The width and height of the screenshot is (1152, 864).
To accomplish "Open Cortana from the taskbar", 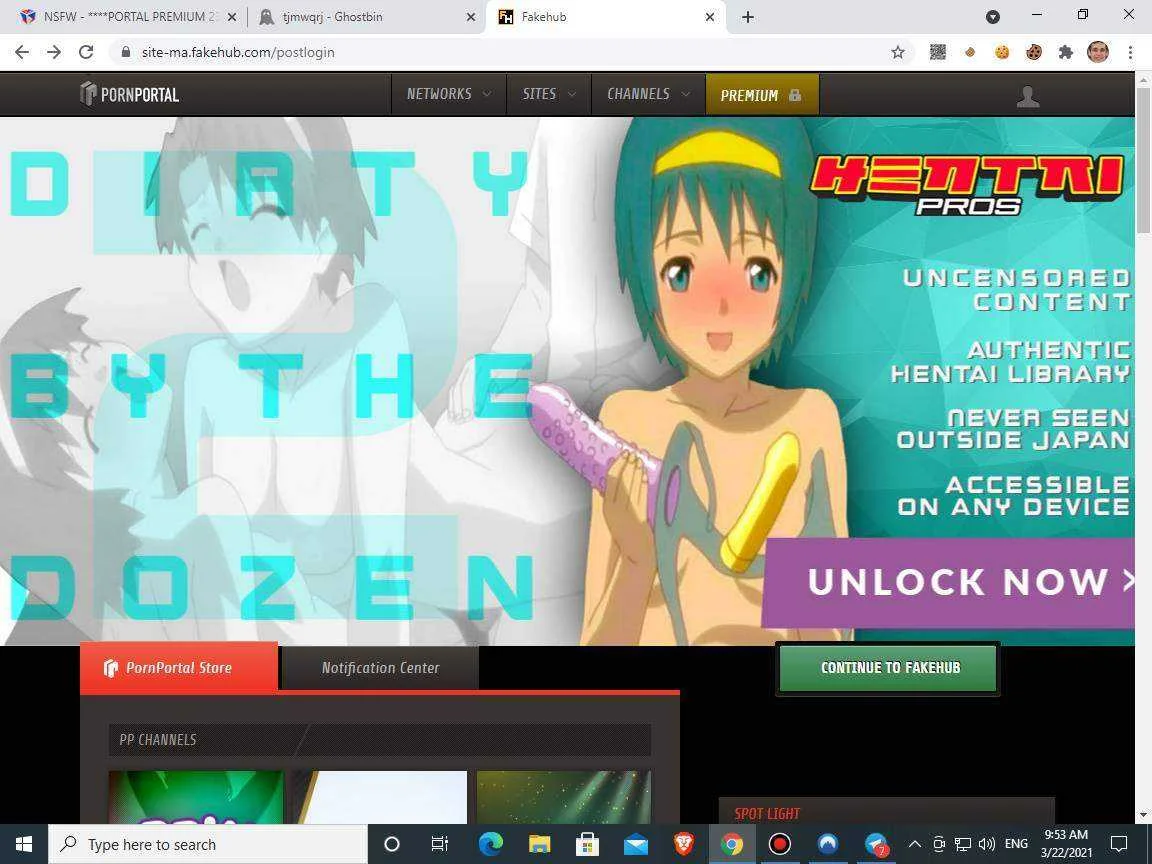I will pos(392,844).
